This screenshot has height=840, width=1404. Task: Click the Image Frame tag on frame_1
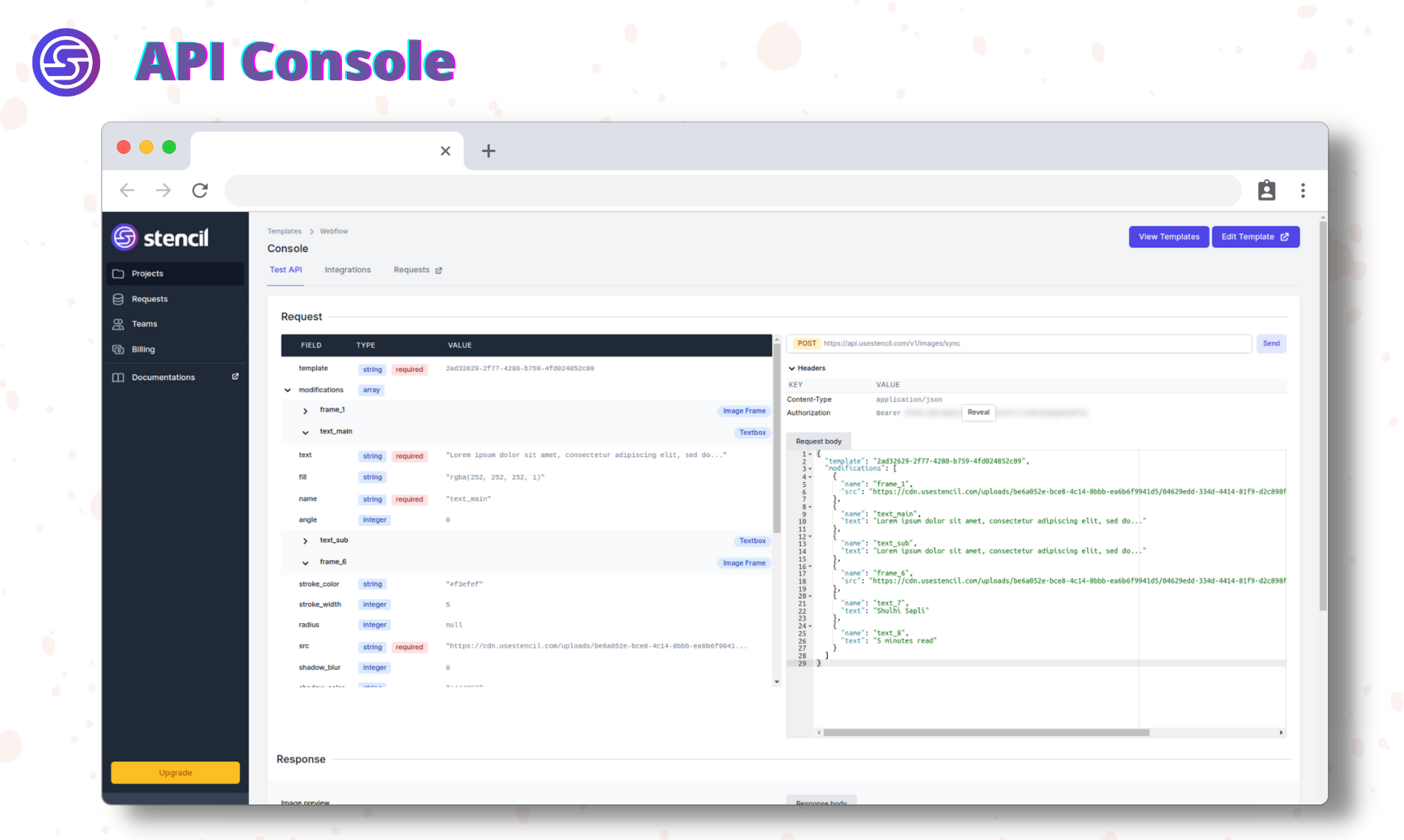[744, 411]
